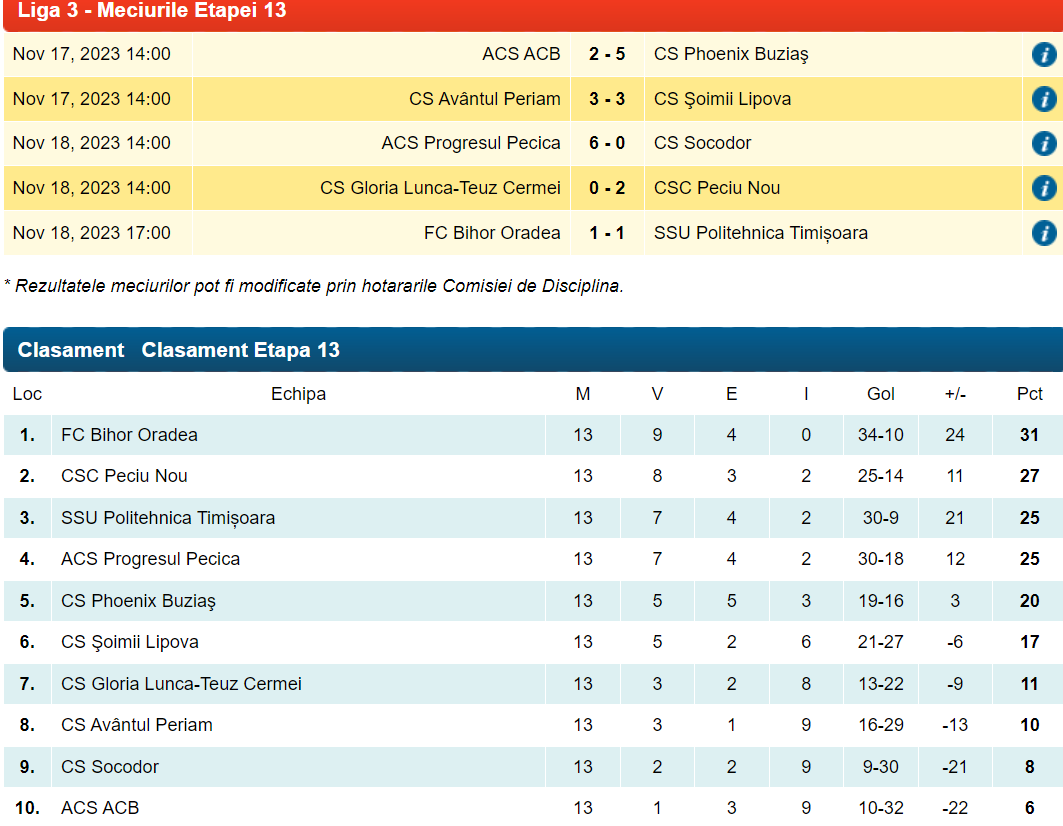Open info icon for Progresul Pecica match

point(1043,143)
